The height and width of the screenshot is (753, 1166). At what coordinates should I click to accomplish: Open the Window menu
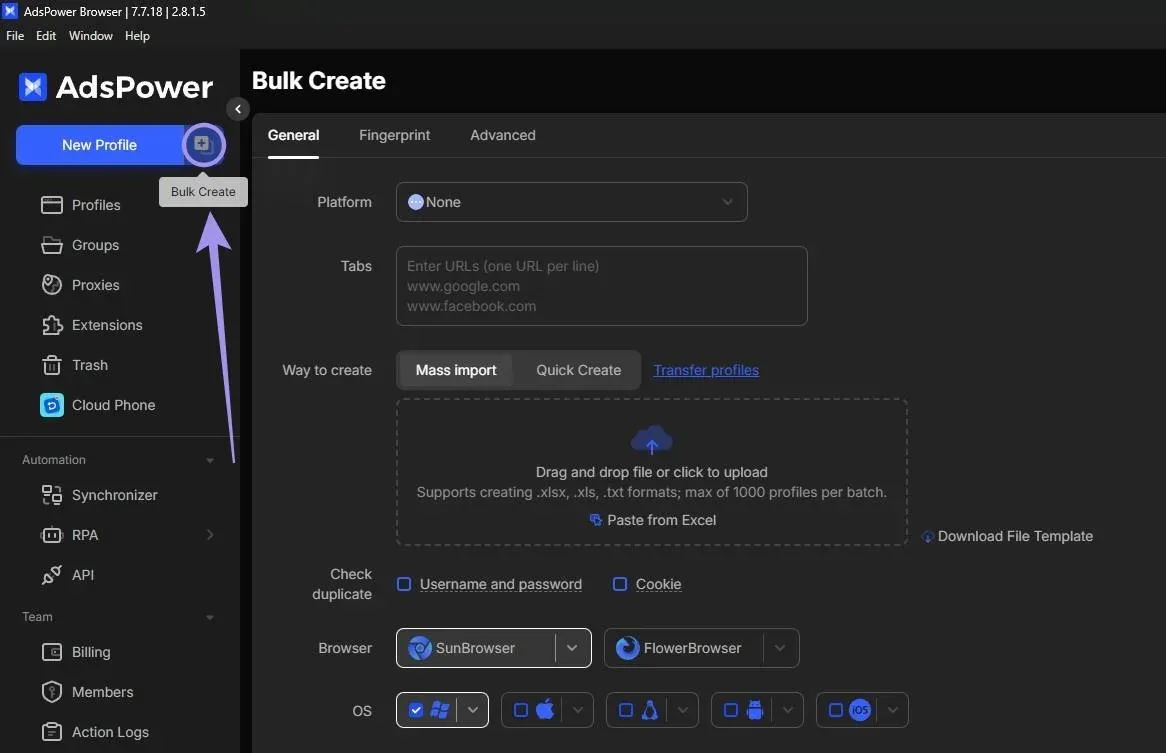[91, 35]
